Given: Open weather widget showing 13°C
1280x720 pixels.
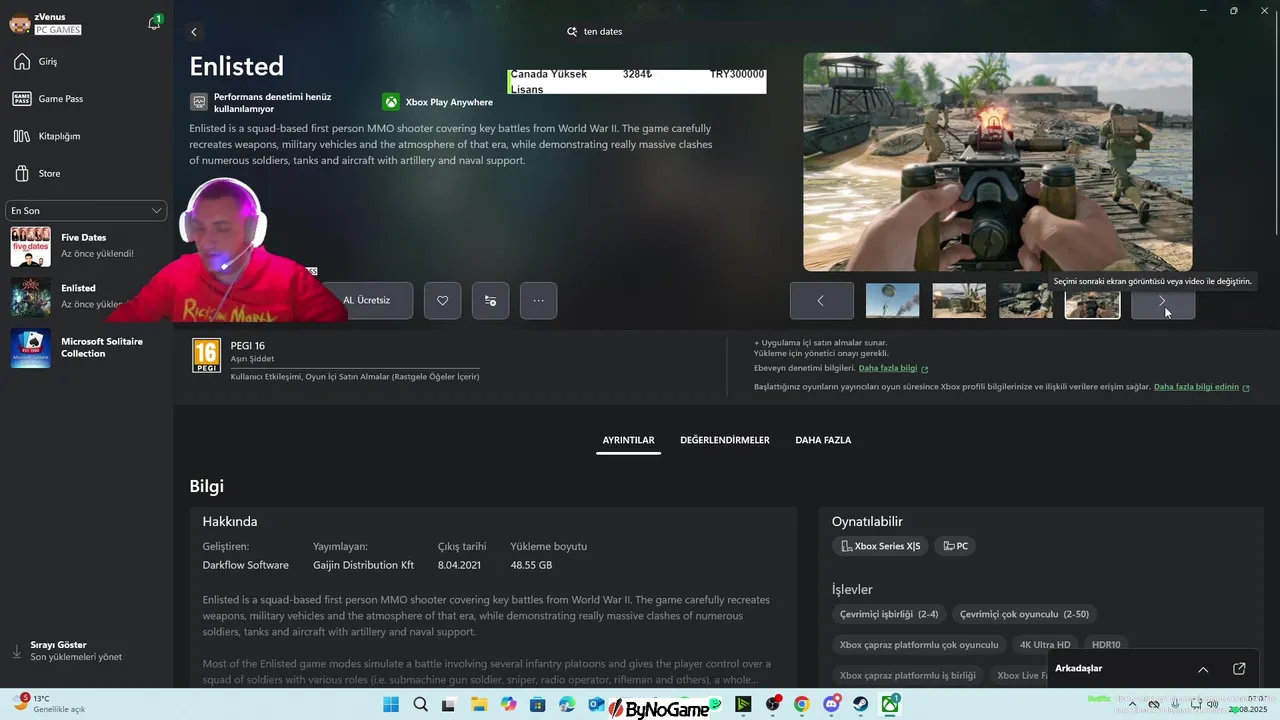Looking at the screenshot, I should point(48,704).
